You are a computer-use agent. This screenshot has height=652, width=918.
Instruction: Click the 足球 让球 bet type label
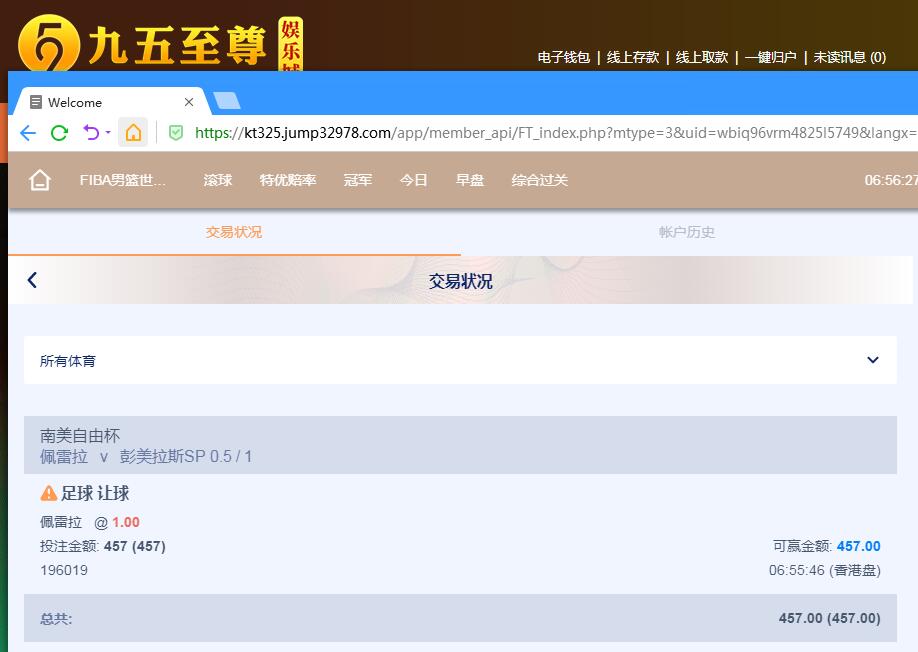(95, 493)
